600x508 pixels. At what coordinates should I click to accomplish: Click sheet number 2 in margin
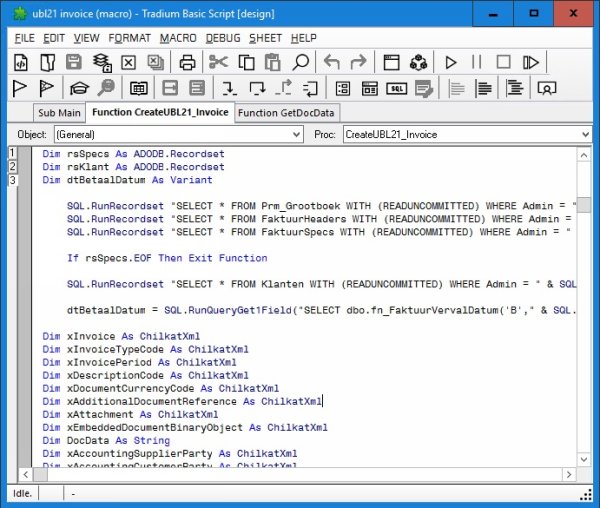(x=12, y=166)
